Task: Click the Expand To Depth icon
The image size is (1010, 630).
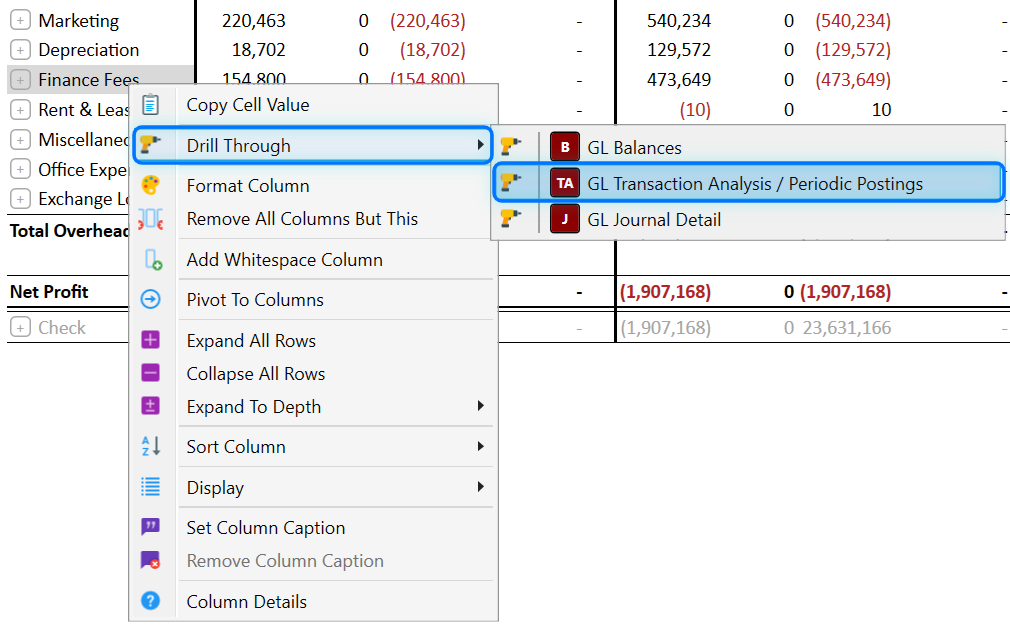Action: [x=150, y=406]
